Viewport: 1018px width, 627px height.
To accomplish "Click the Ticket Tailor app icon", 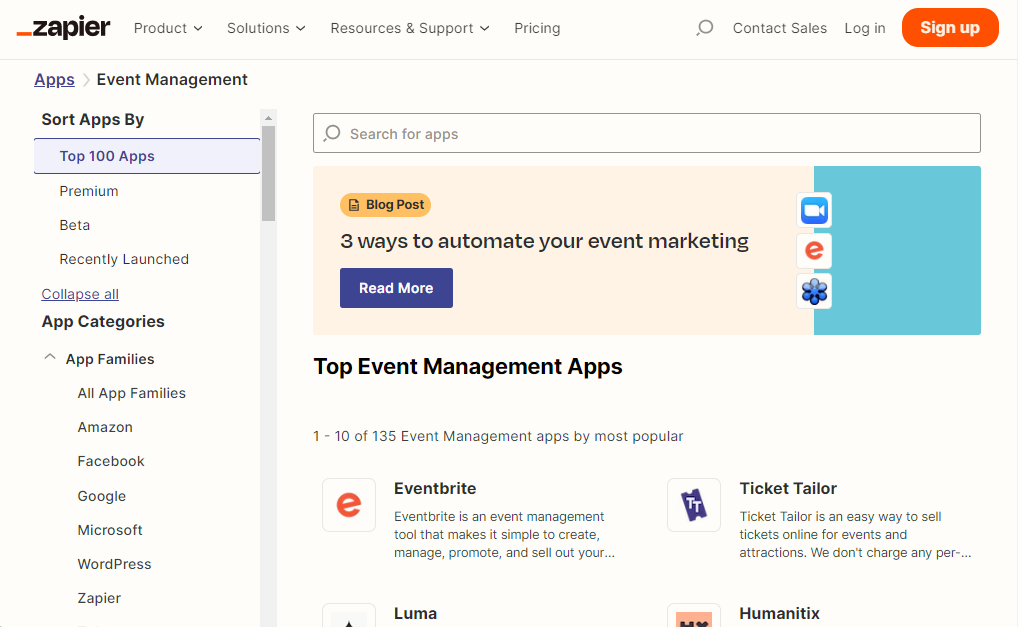I will [x=694, y=504].
